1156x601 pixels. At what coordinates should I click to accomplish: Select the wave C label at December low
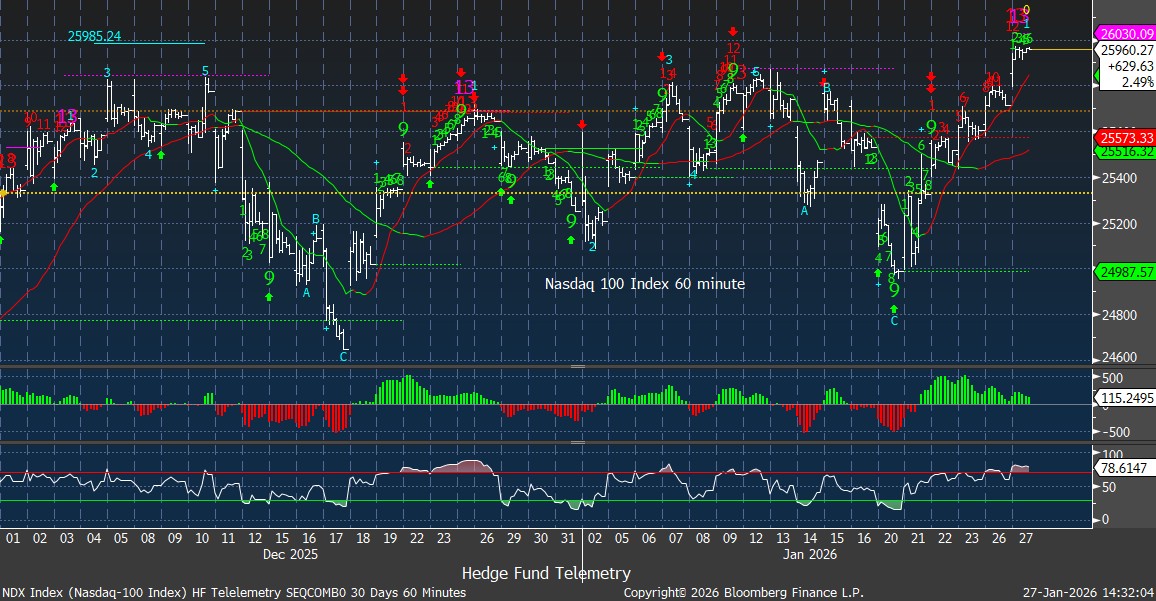point(344,356)
